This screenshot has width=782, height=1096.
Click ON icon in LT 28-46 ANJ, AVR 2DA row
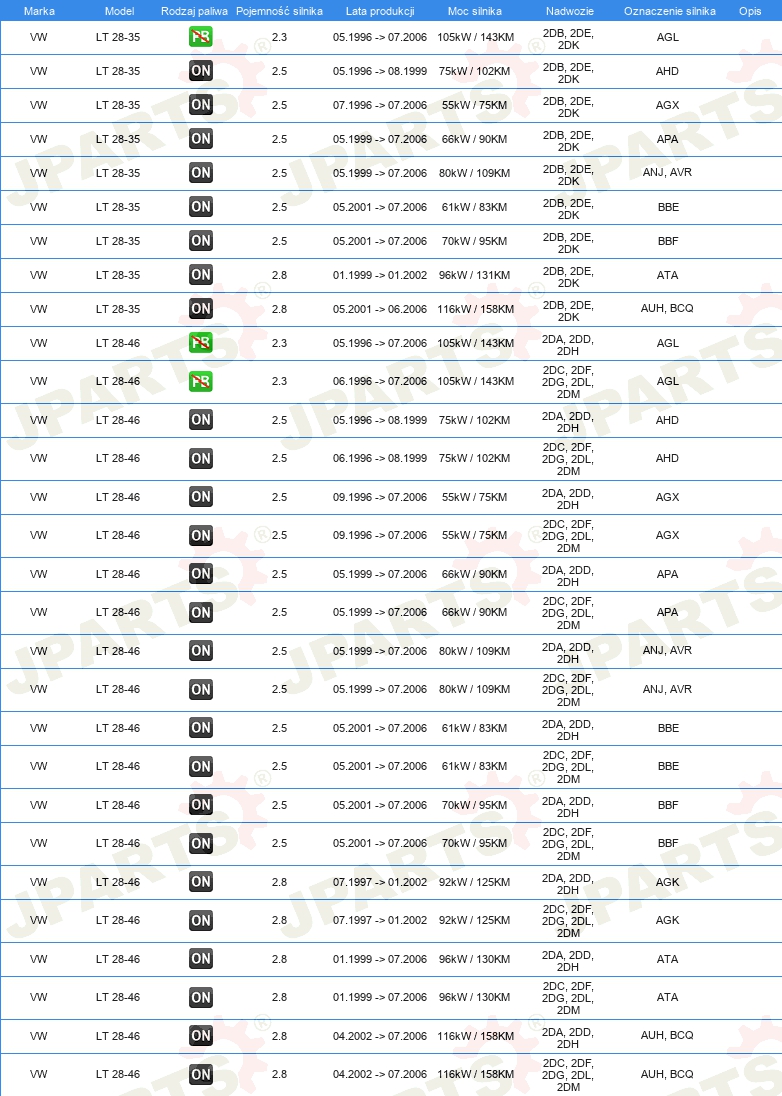pos(201,651)
